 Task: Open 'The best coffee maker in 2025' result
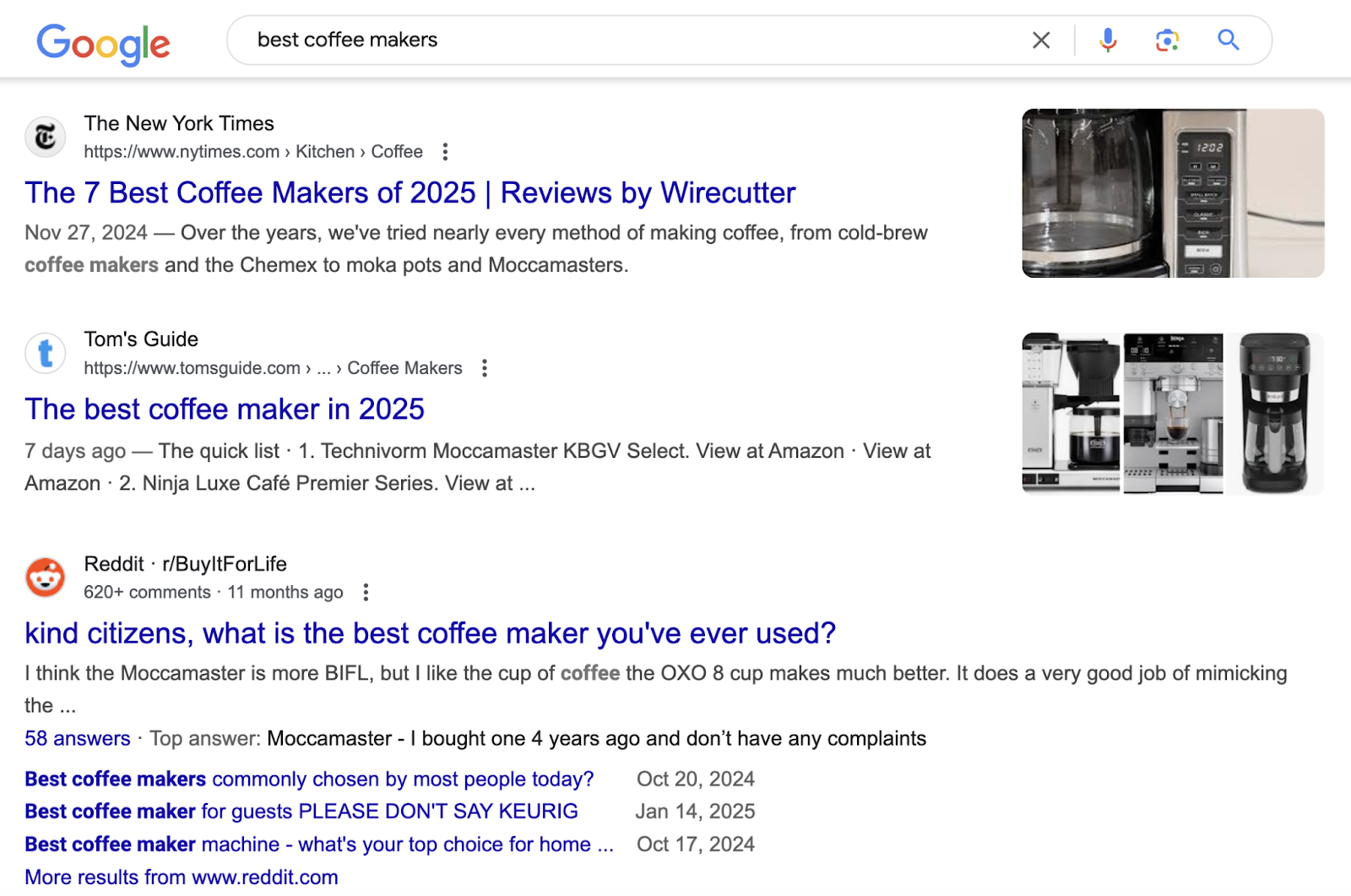click(x=224, y=409)
